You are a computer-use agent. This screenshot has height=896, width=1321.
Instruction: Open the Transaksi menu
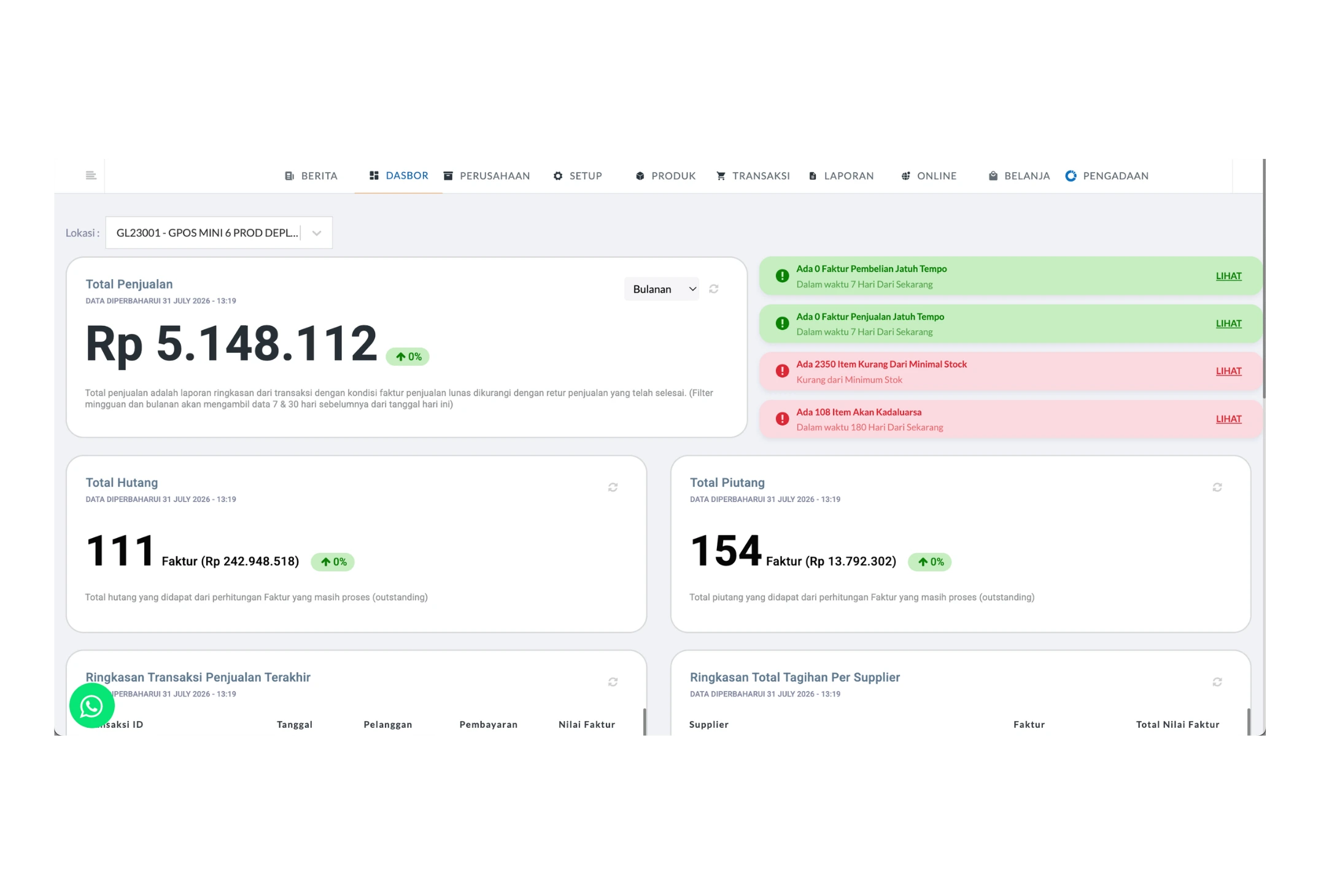(x=753, y=176)
